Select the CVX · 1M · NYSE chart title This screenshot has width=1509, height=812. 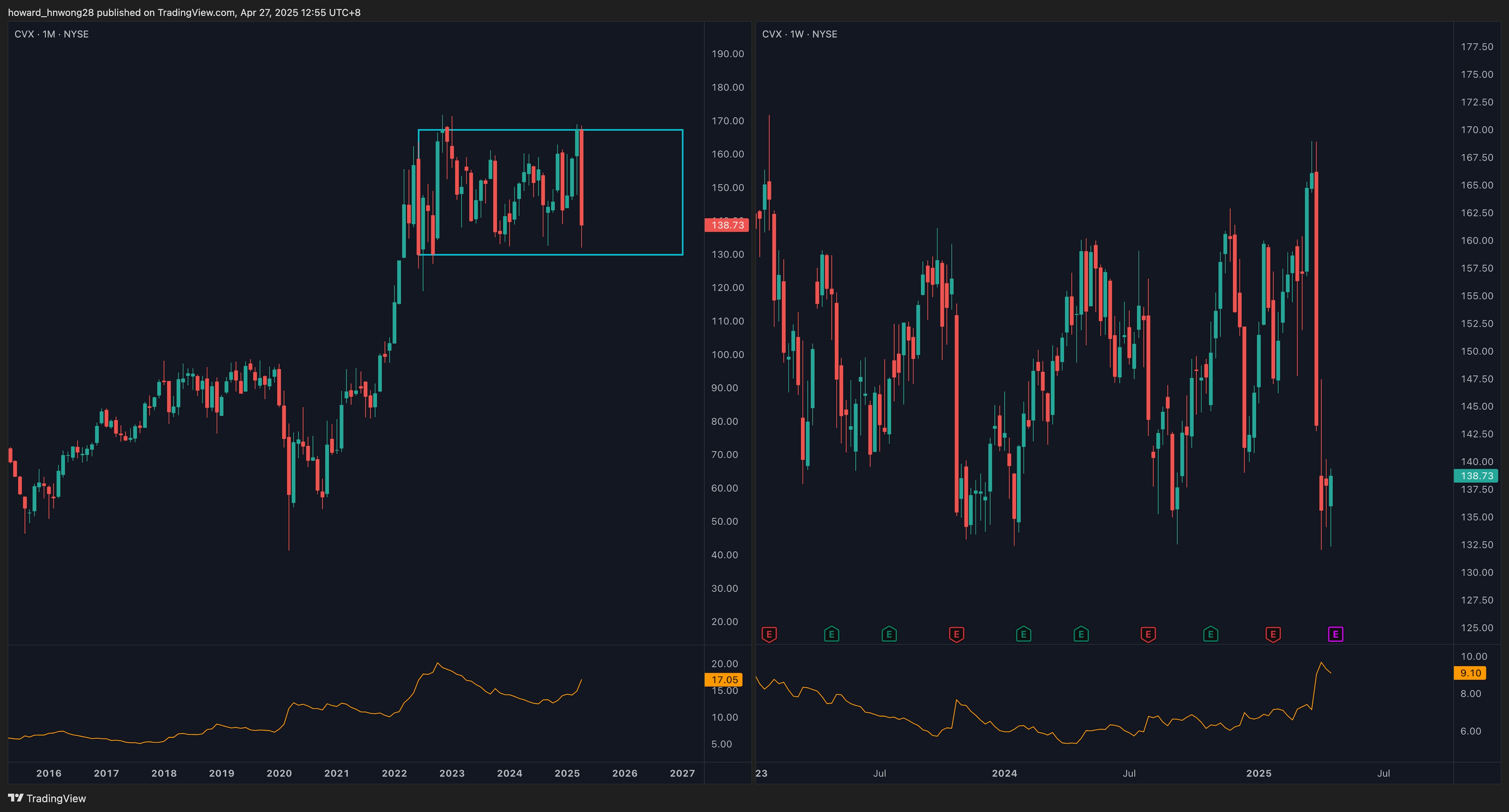click(51, 34)
